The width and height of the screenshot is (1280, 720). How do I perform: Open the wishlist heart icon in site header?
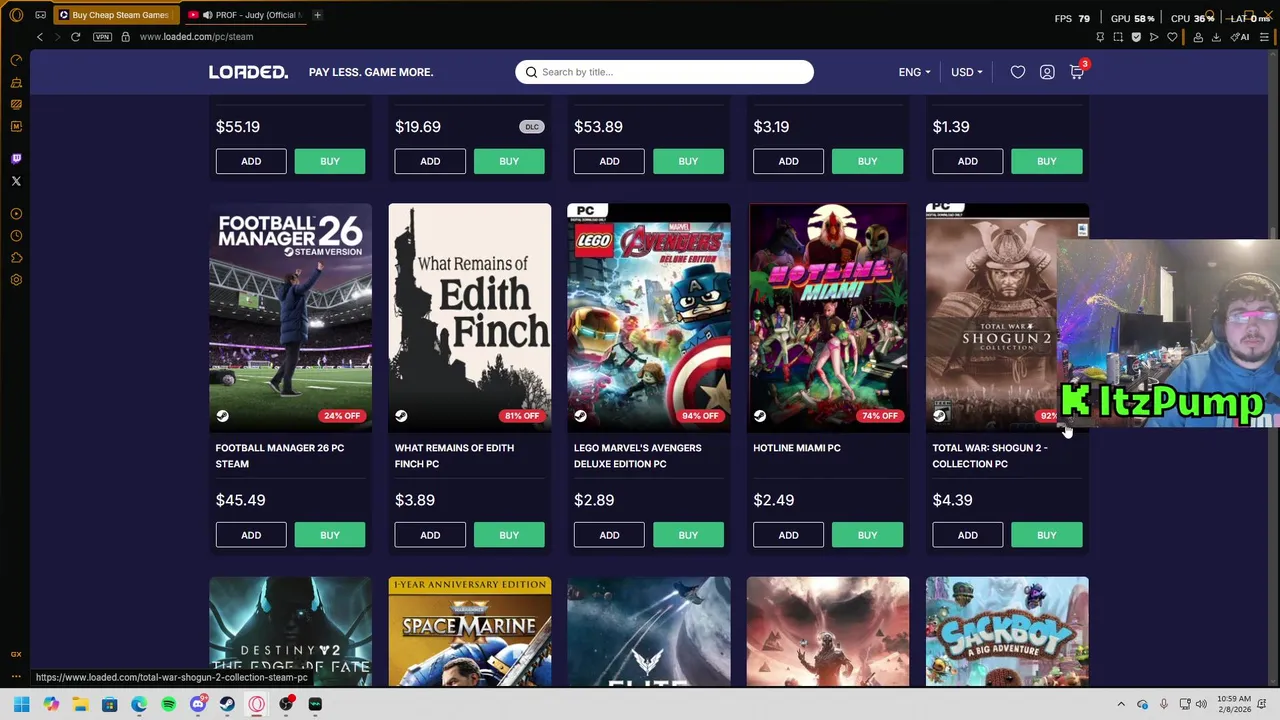coord(1018,72)
